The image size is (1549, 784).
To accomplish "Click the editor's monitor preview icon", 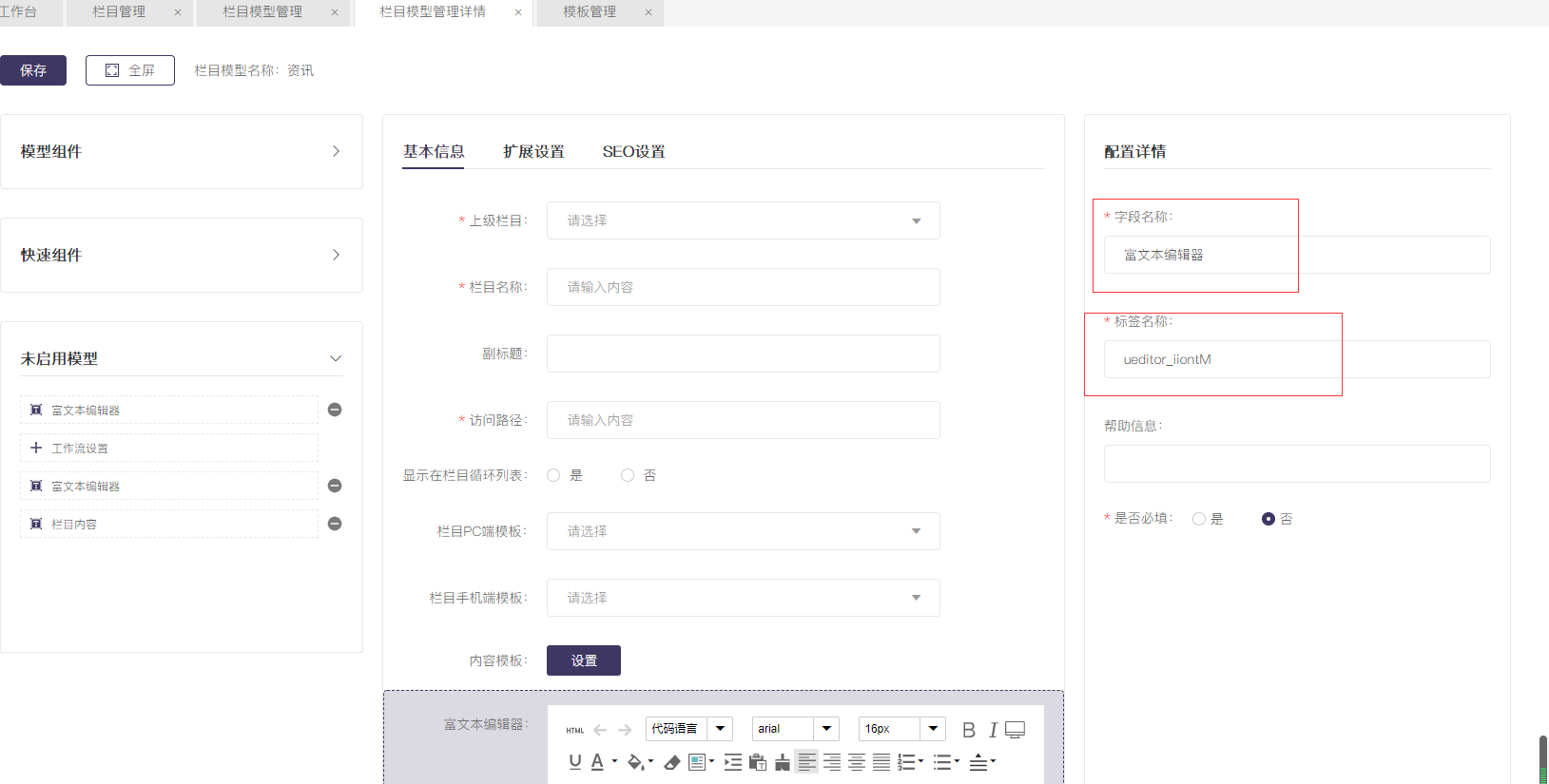I will click(x=1016, y=730).
